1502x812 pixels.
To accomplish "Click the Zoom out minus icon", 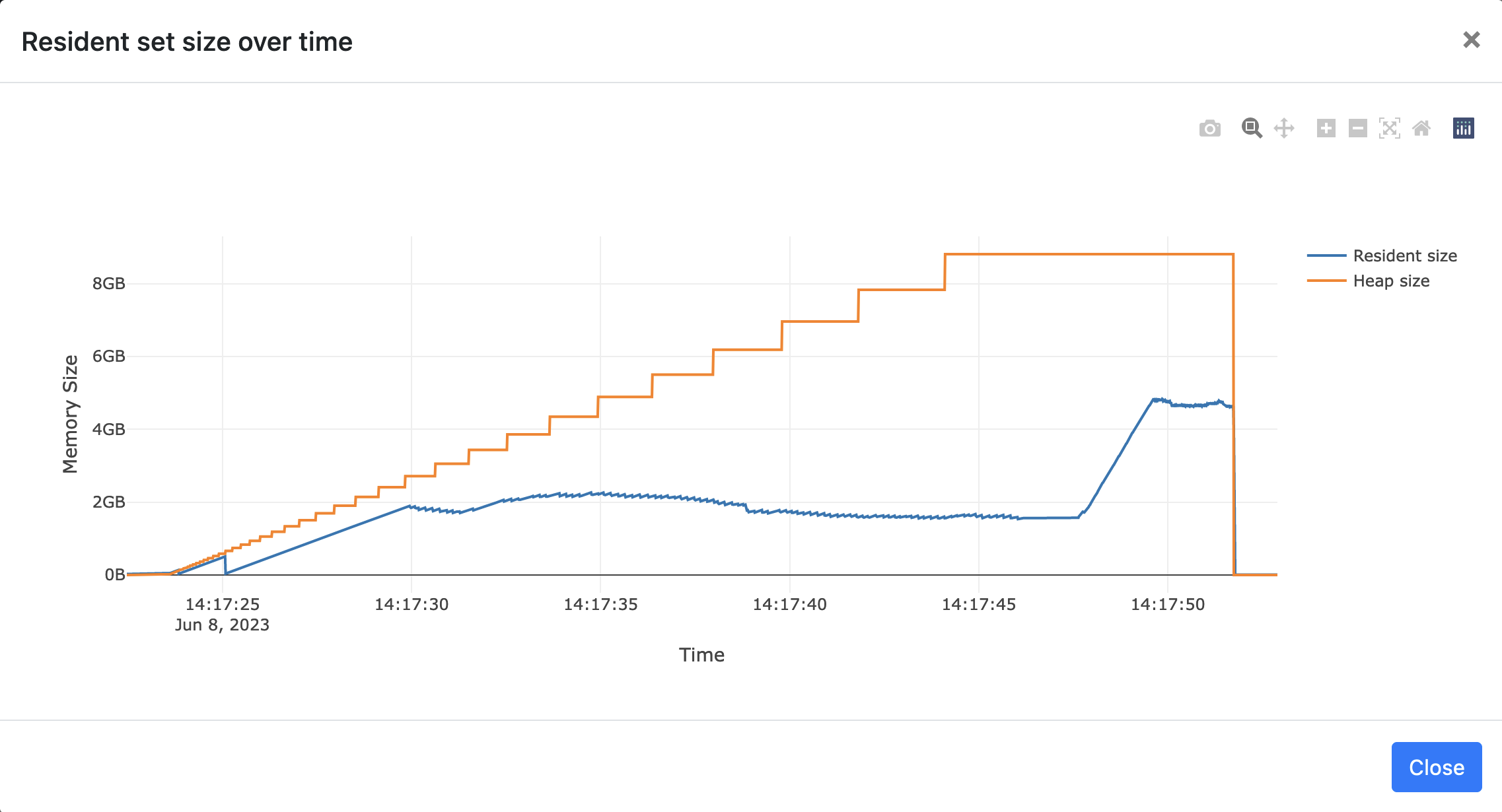I will click(x=1357, y=128).
